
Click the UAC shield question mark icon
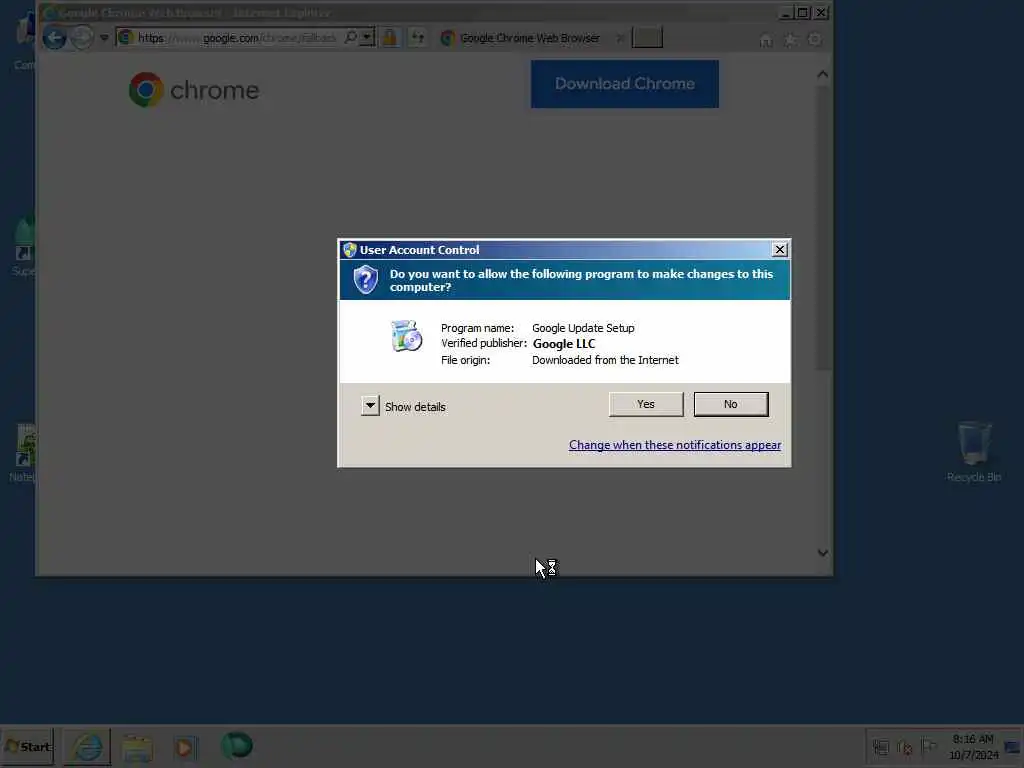click(x=366, y=280)
